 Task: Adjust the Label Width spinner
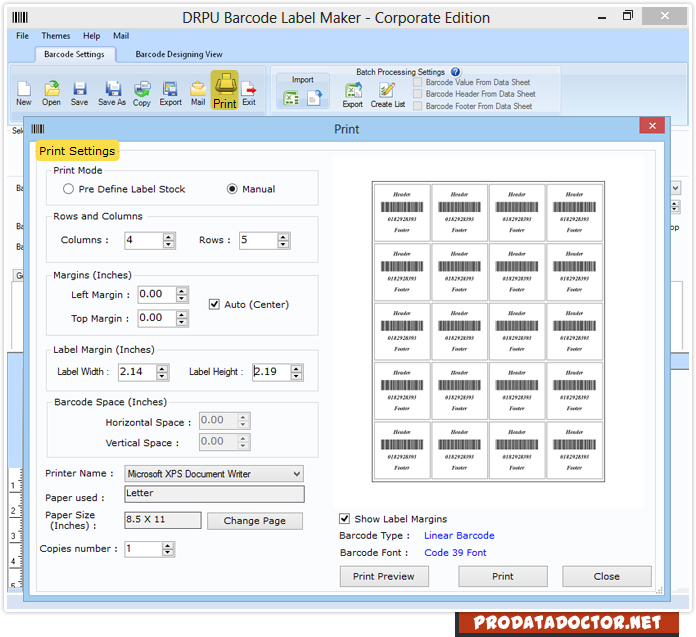pos(162,372)
